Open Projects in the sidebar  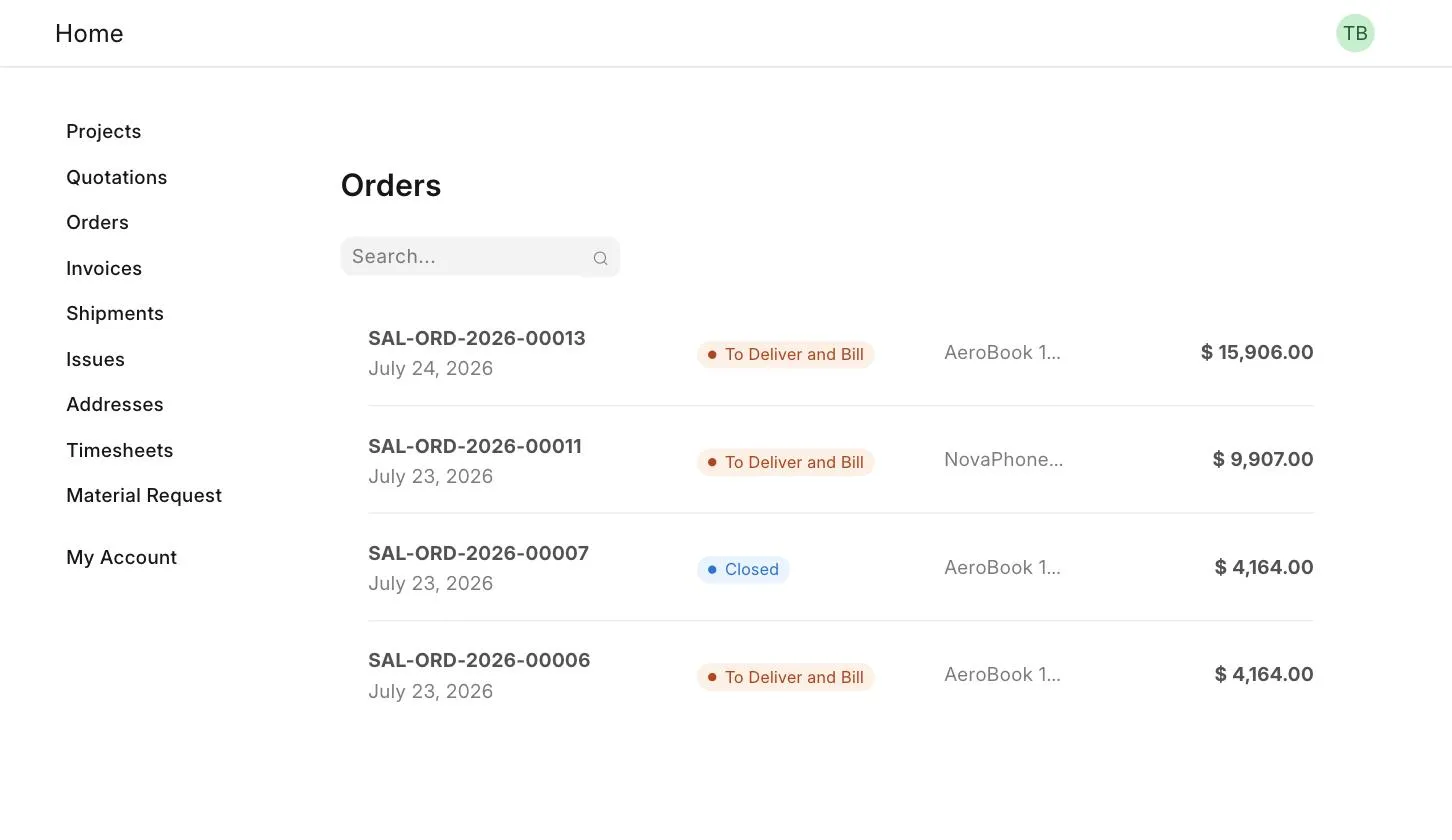[x=104, y=132]
